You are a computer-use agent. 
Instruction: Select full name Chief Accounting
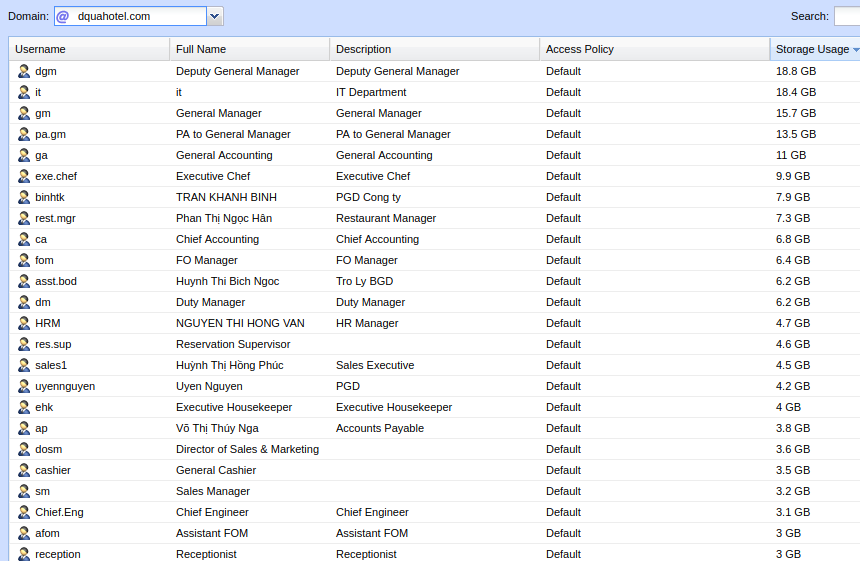(217, 239)
